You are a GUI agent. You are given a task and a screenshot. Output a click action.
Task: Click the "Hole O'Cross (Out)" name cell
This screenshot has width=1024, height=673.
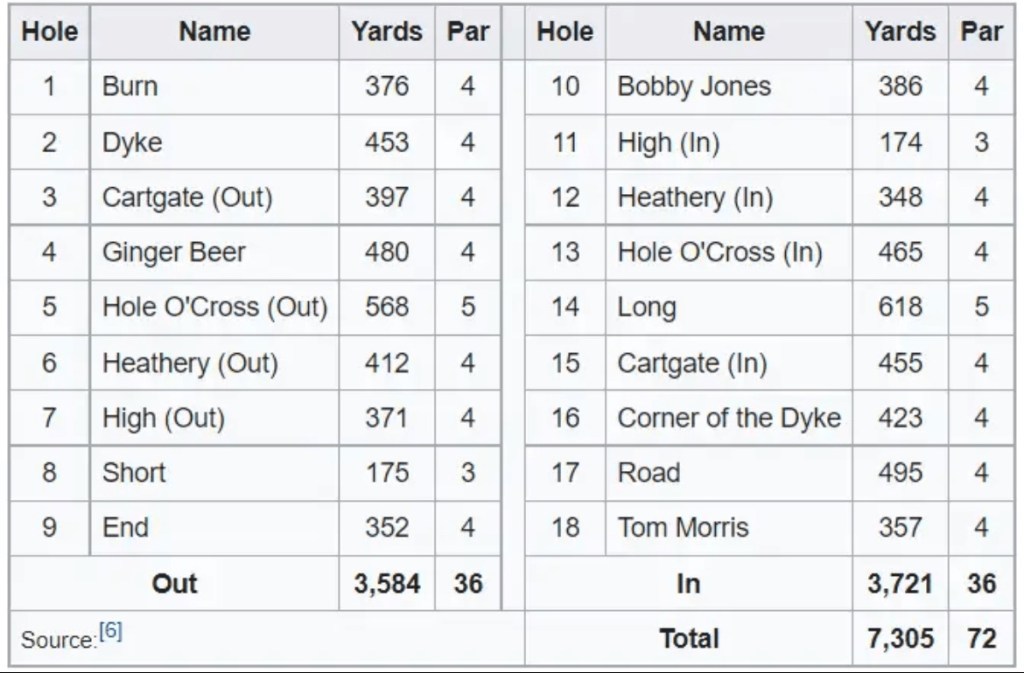point(215,306)
